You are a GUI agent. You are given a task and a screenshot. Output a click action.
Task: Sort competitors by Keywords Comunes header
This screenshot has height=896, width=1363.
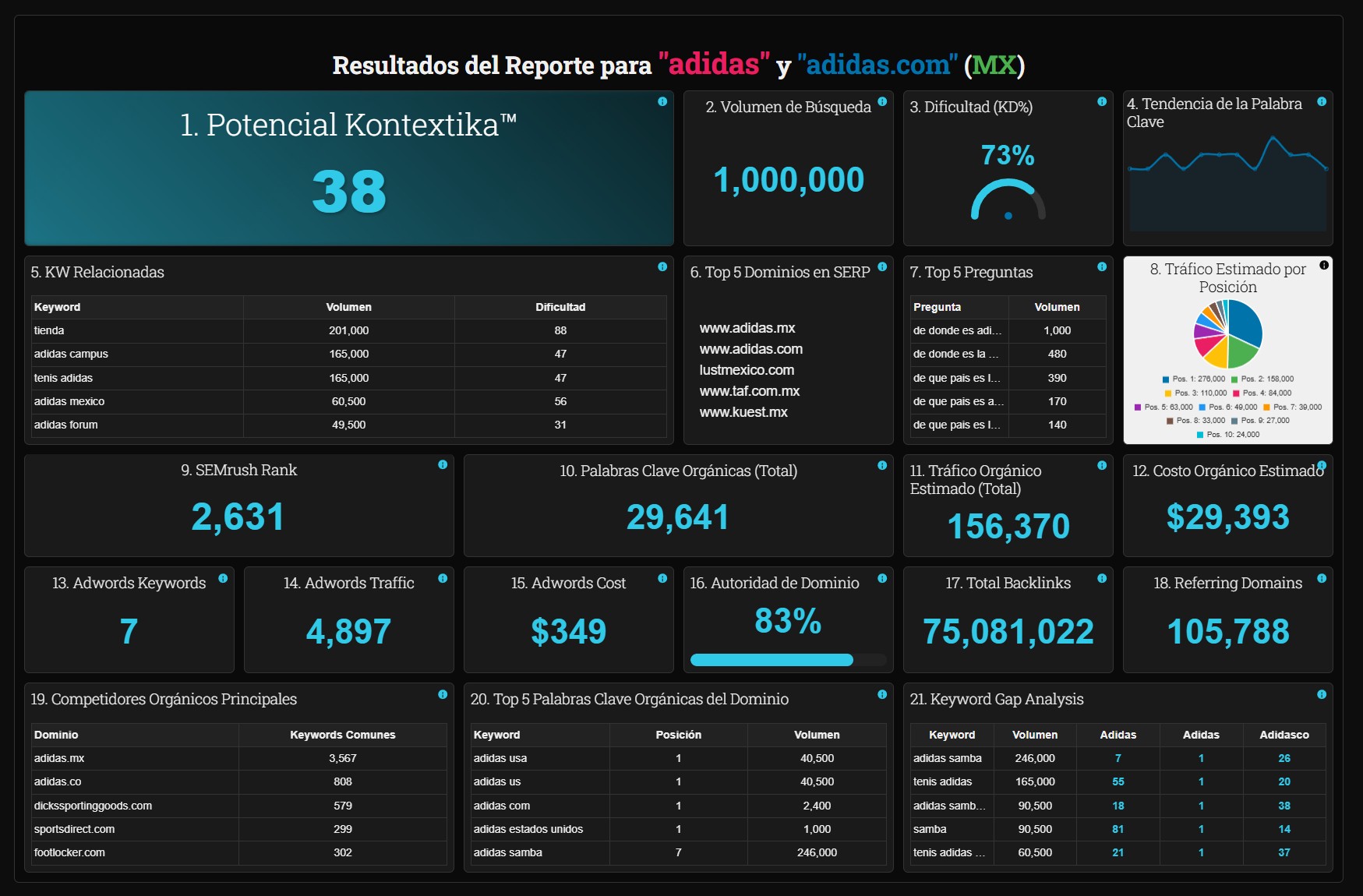(343, 735)
